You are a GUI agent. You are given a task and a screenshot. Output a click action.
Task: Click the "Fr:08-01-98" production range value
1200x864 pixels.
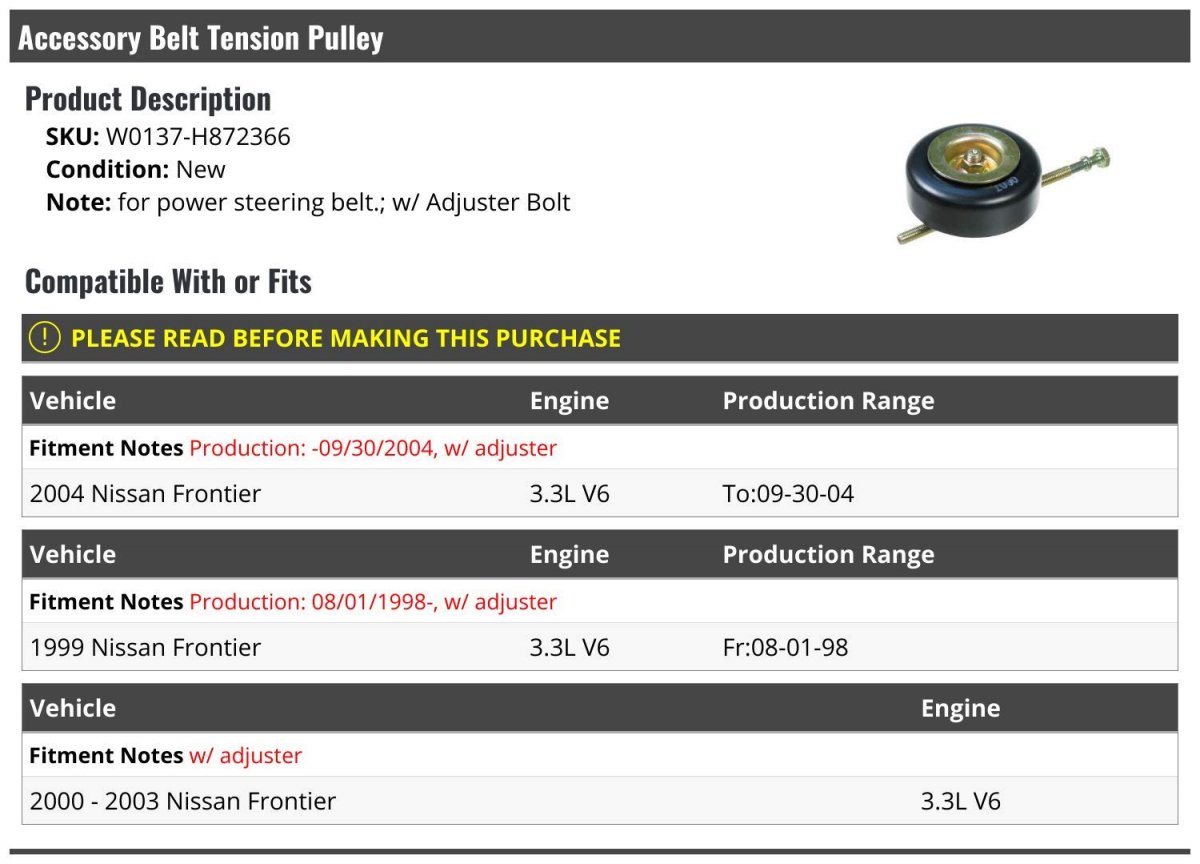pyautogui.click(x=785, y=648)
